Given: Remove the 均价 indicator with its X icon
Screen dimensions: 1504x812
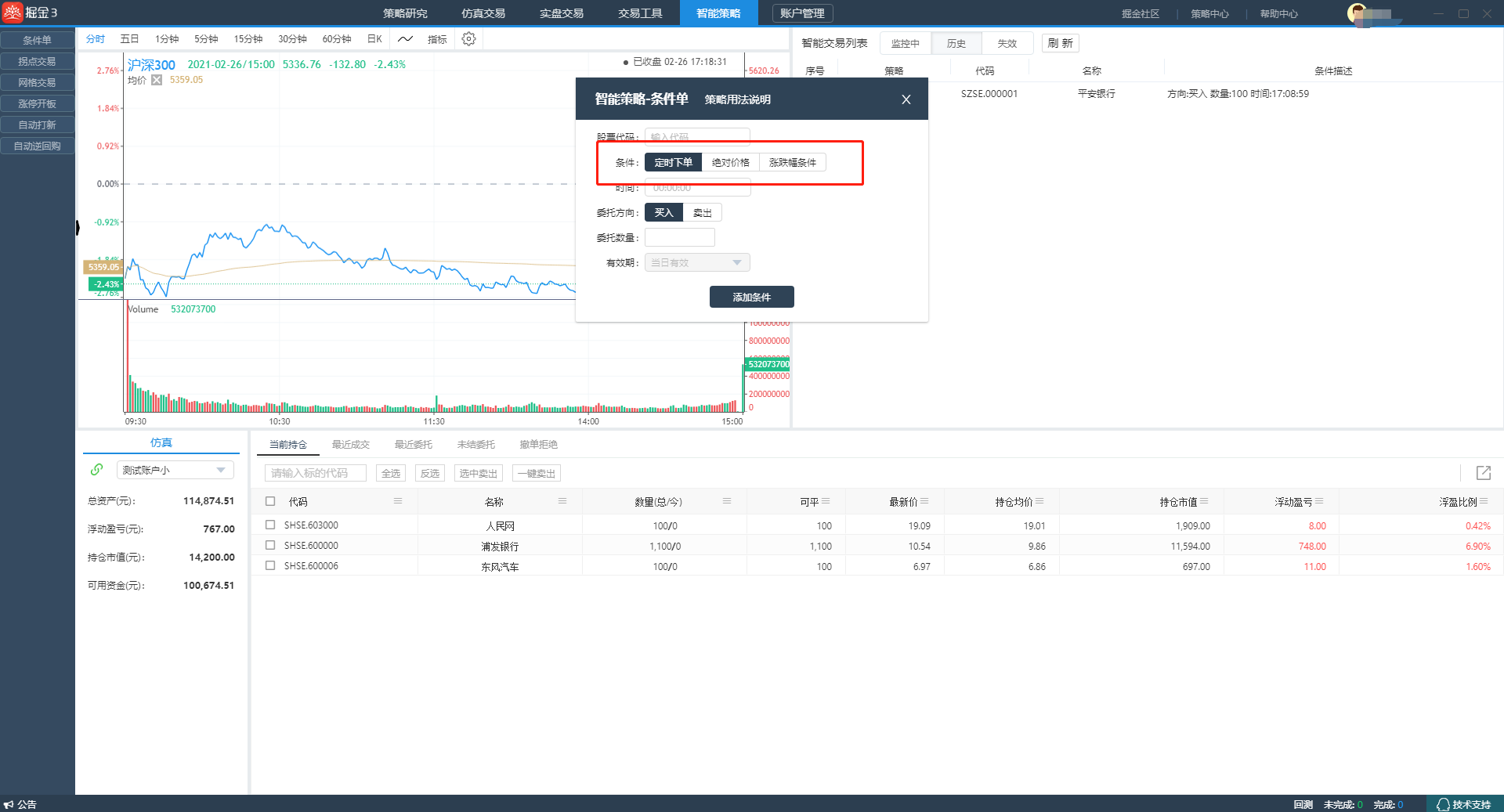Looking at the screenshot, I should tap(157, 80).
